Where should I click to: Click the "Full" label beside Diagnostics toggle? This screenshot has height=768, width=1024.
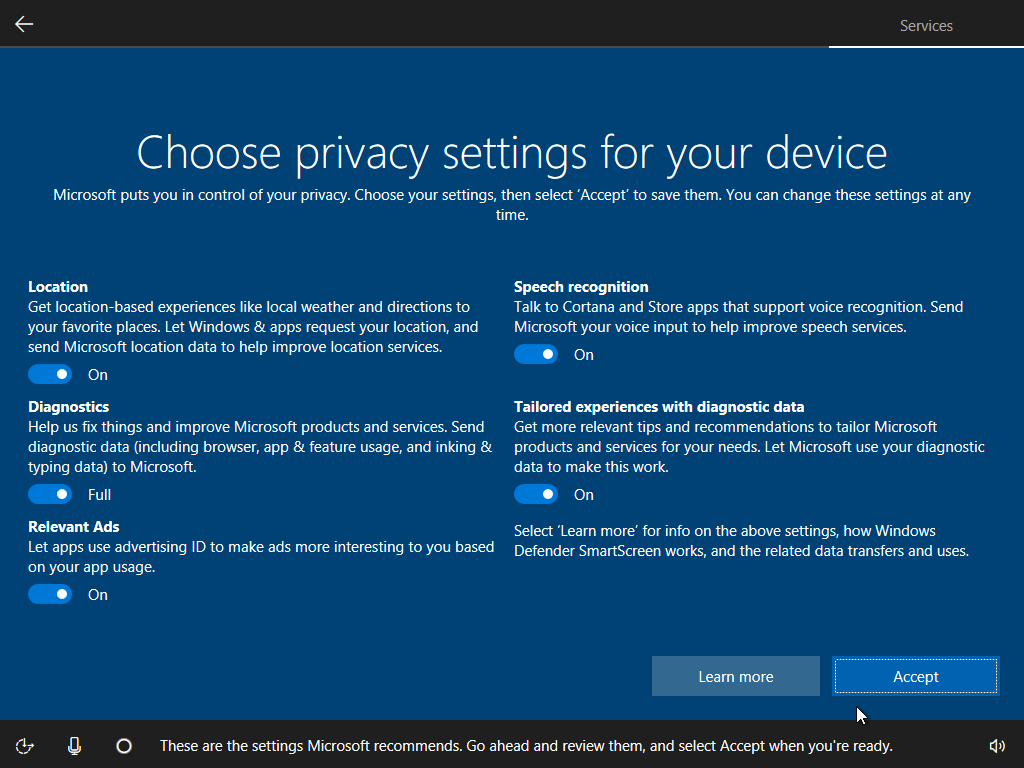tap(99, 494)
